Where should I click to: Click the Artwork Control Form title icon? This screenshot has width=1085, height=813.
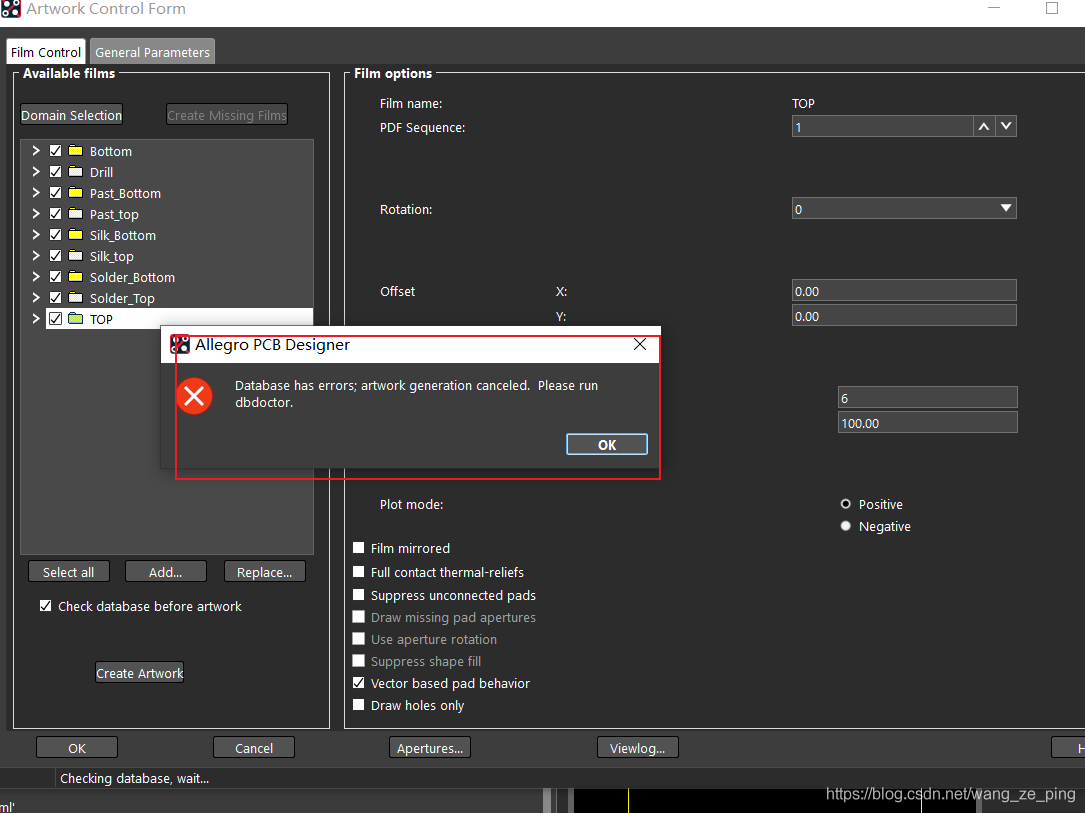10,9
